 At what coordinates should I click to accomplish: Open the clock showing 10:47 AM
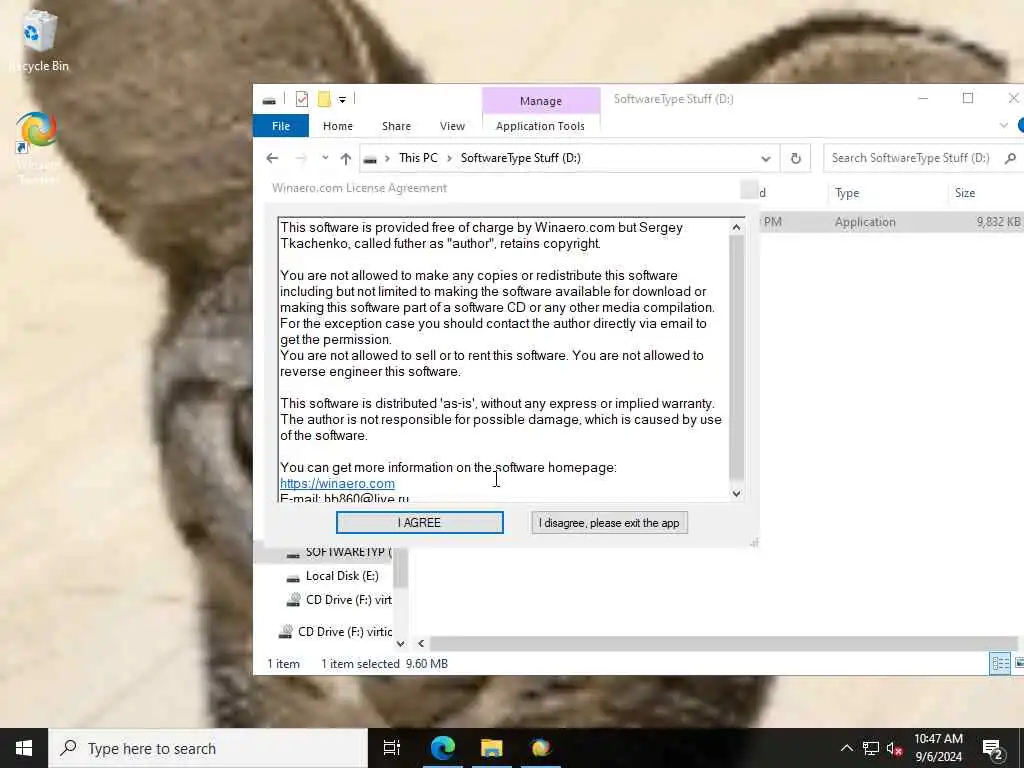pos(938,748)
